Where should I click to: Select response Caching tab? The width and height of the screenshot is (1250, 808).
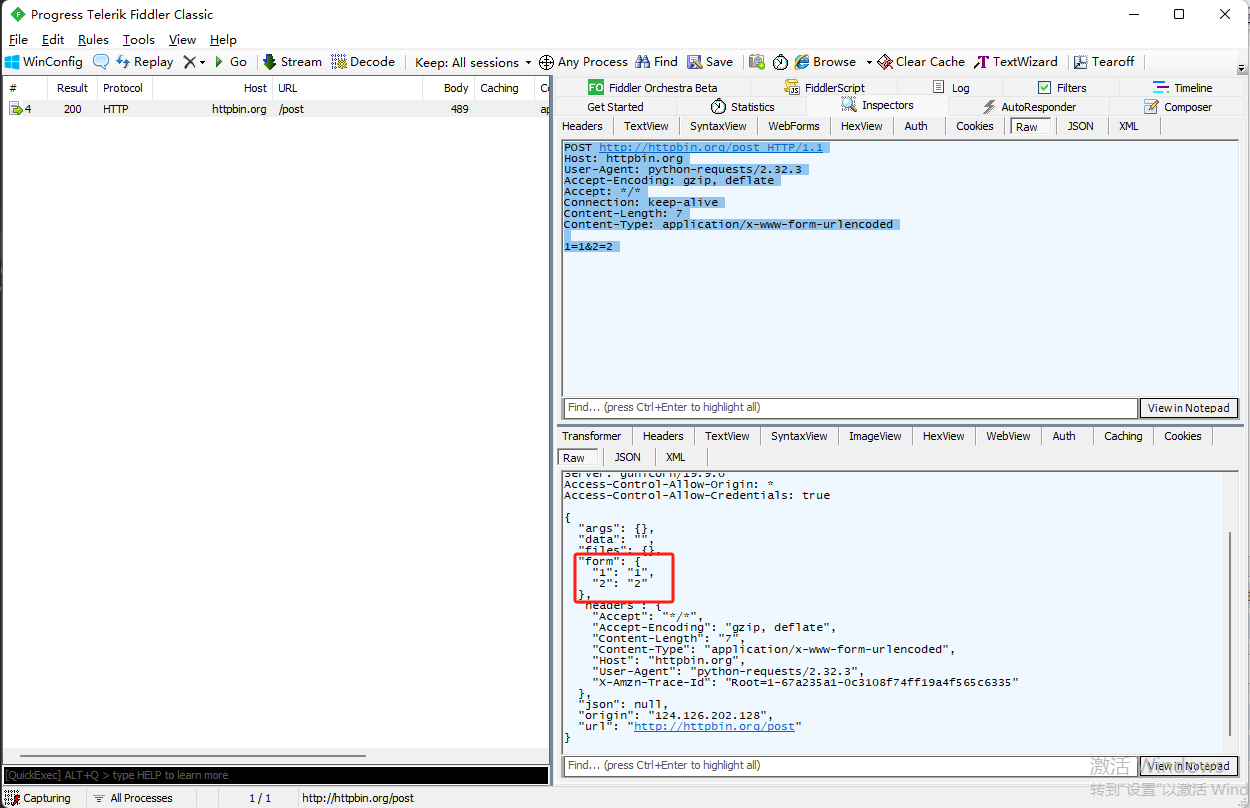pyautogui.click(x=1123, y=436)
